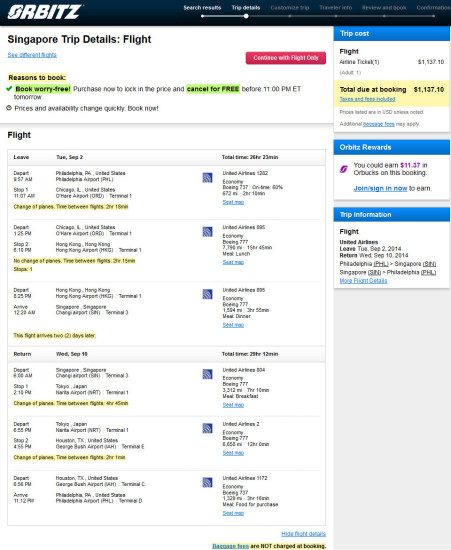This screenshot has width=451, height=550.
Task: Select the Trip details step
Action: pos(246,8)
